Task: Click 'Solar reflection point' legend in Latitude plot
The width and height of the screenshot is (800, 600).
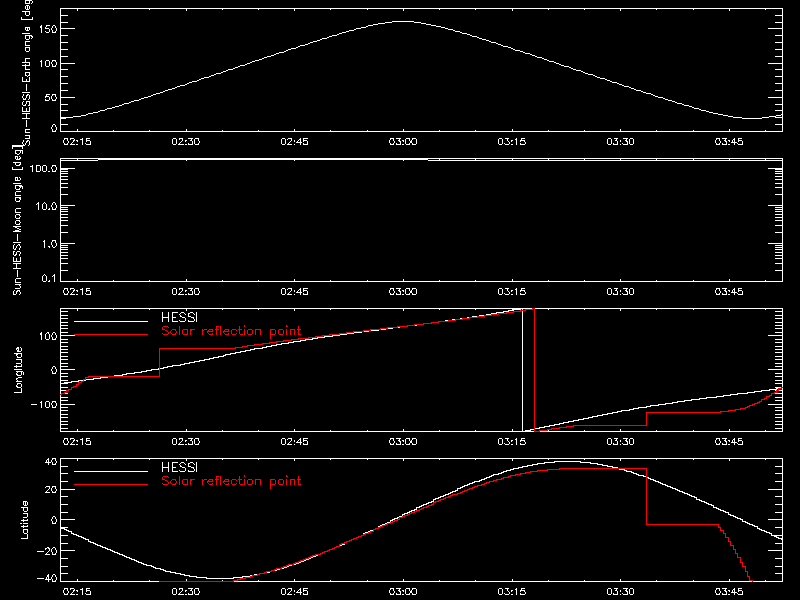Action: click(x=231, y=481)
